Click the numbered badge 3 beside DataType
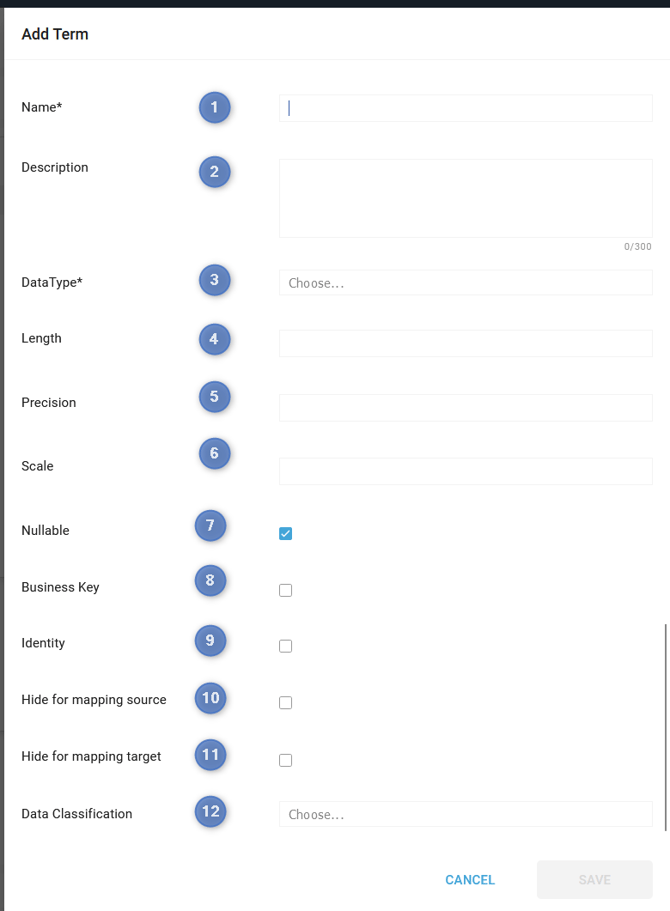Viewport: 670px width, 911px height. tap(214, 280)
